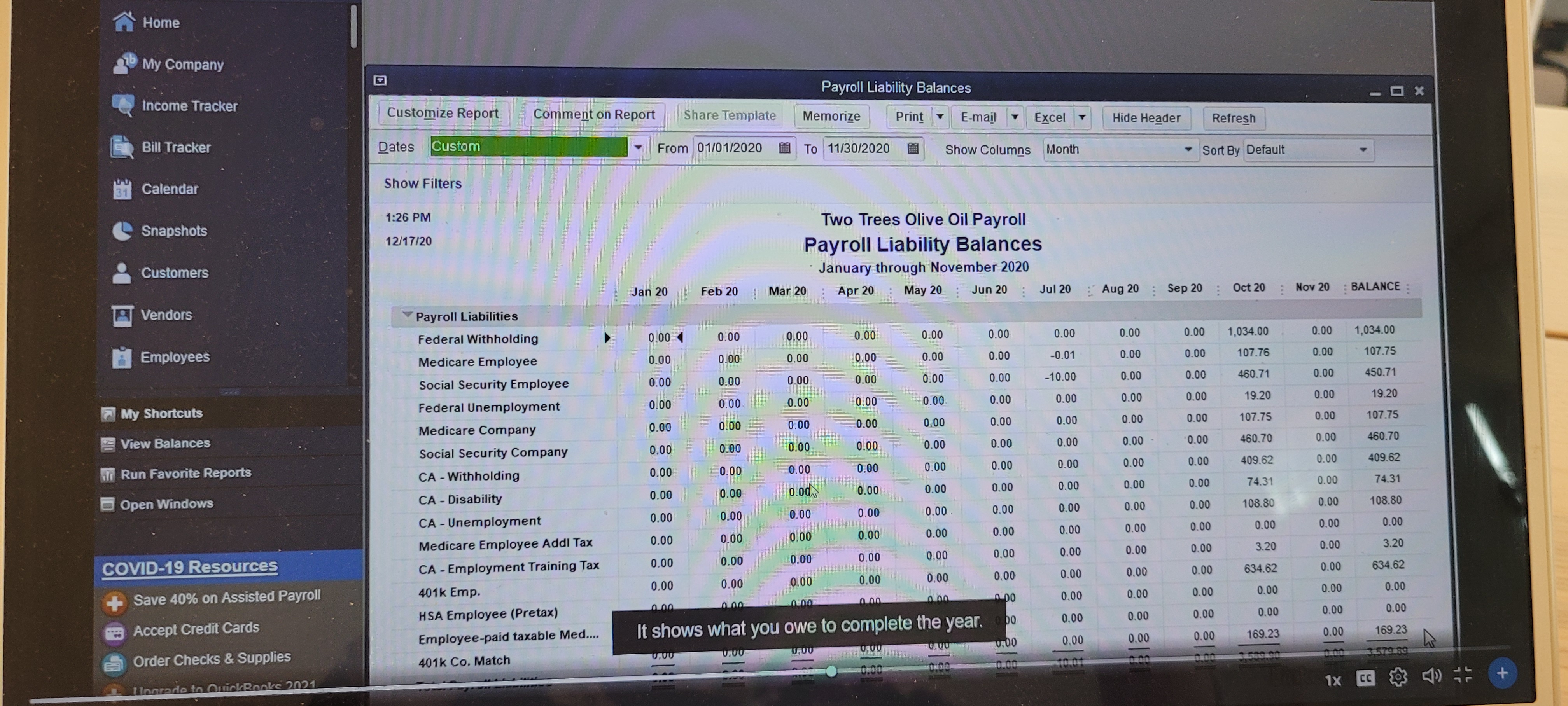The height and width of the screenshot is (706, 1568).
Task: Click the Refresh button
Action: [x=1233, y=118]
